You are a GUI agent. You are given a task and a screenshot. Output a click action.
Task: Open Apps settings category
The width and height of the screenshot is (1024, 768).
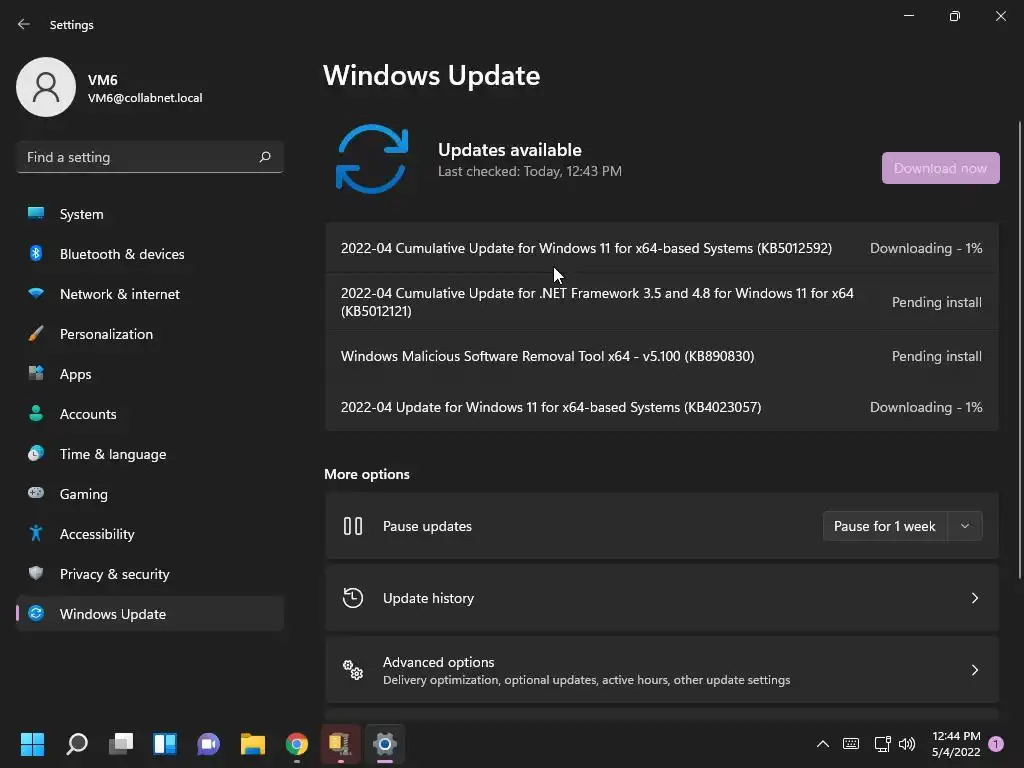click(150, 374)
